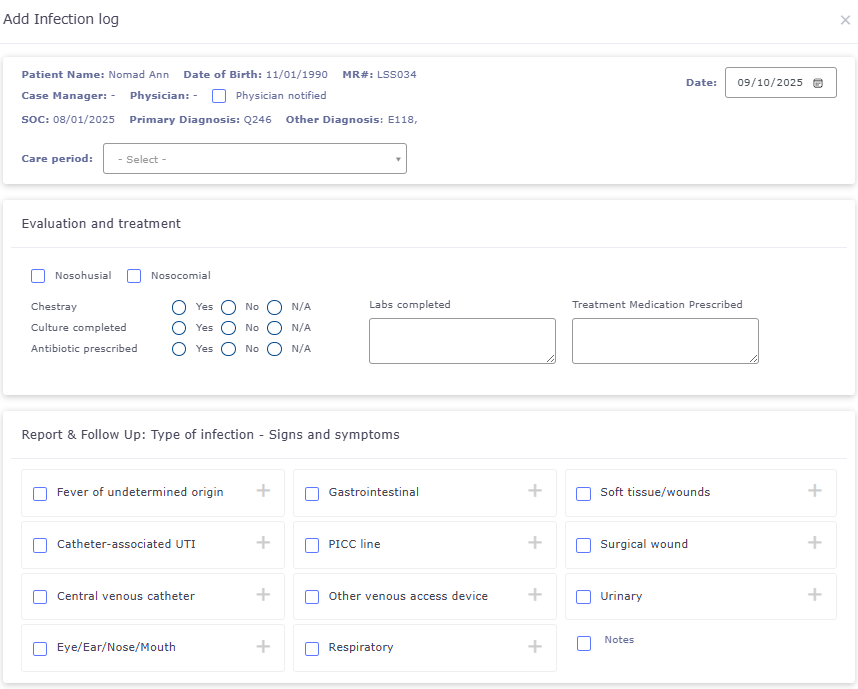Select N/A for Antibiotic prescribed
The image size is (858, 689).
point(275,349)
